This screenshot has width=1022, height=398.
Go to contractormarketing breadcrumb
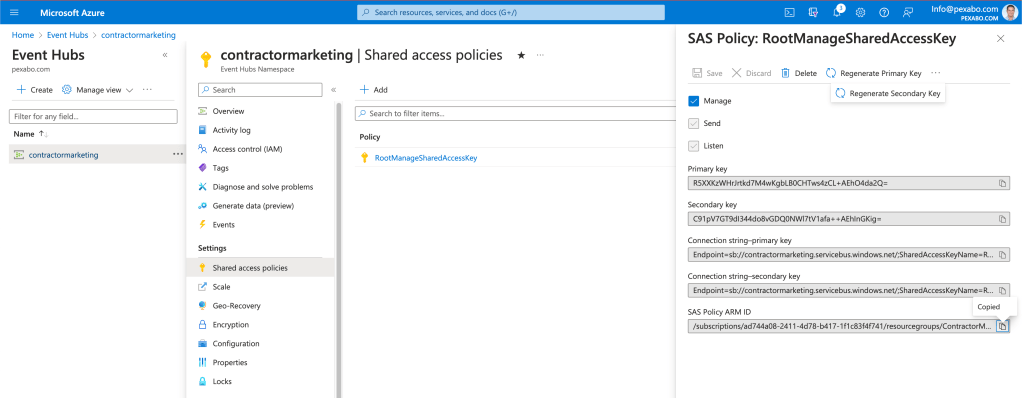(x=138, y=35)
